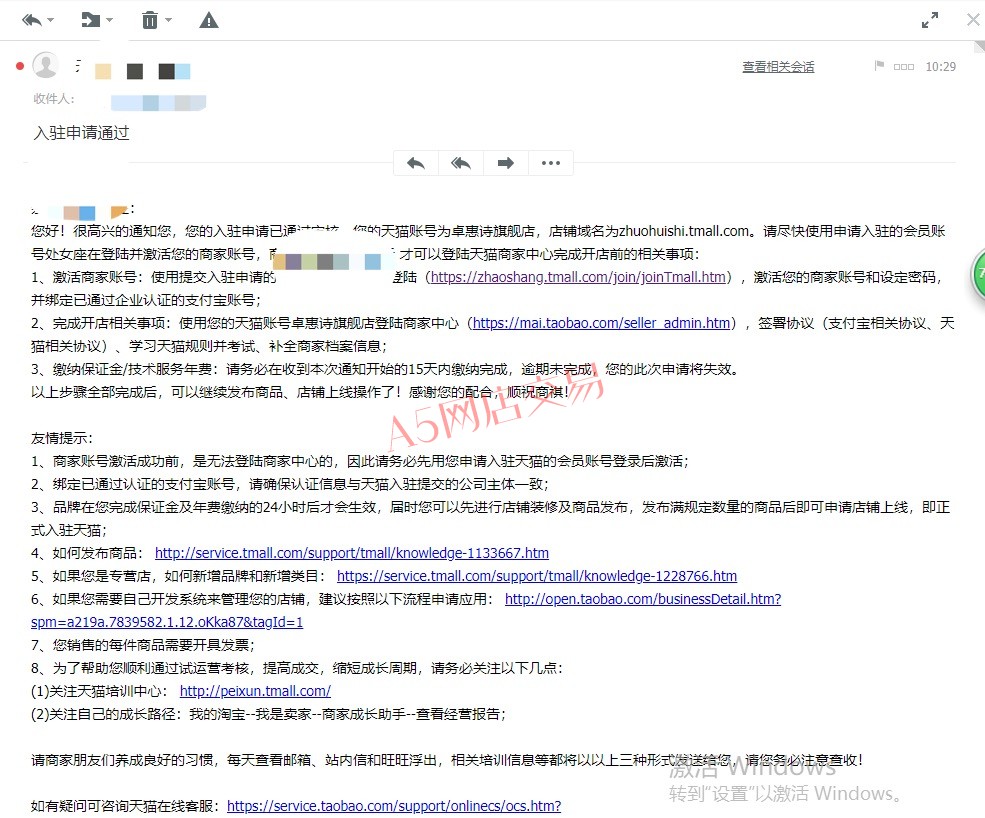Expand the reply options dropdown arrow
This screenshot has height=818, width=985.
tap(51, 20)
